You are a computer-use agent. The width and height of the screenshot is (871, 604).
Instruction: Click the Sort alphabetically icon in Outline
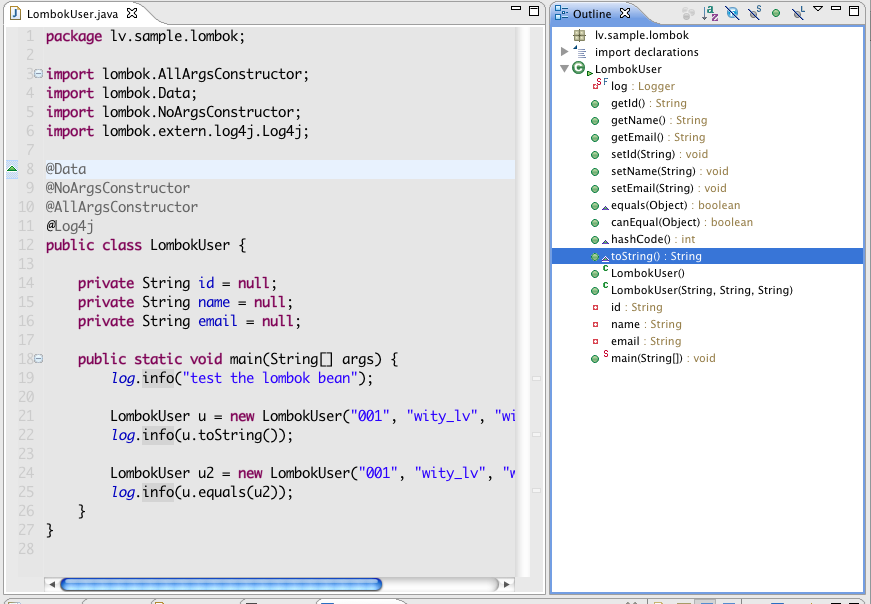[710, 13]
